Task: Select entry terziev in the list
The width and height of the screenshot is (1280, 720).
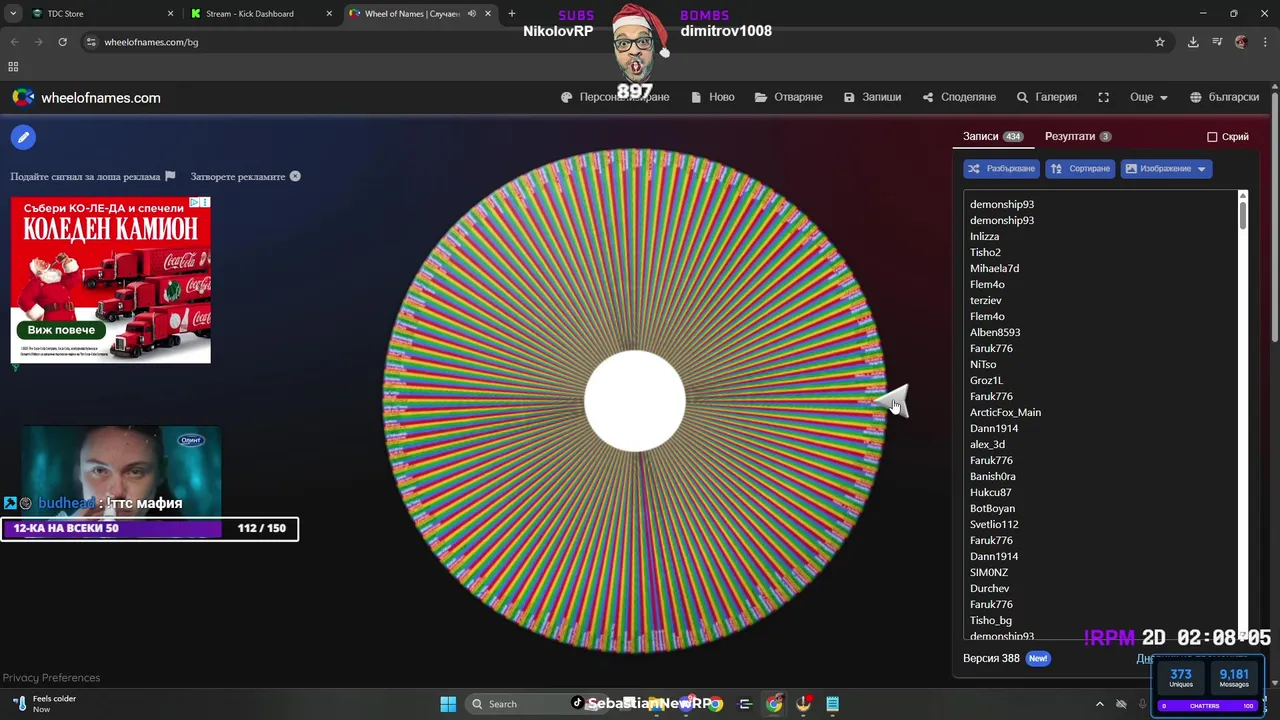Action: click(985, 300)
